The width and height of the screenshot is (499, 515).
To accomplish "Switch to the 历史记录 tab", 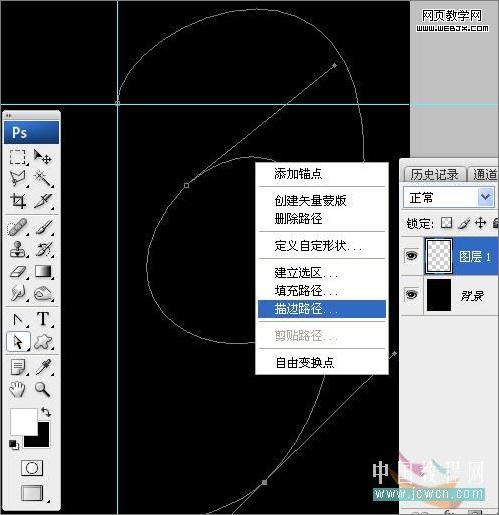I will tap(434, 174).
